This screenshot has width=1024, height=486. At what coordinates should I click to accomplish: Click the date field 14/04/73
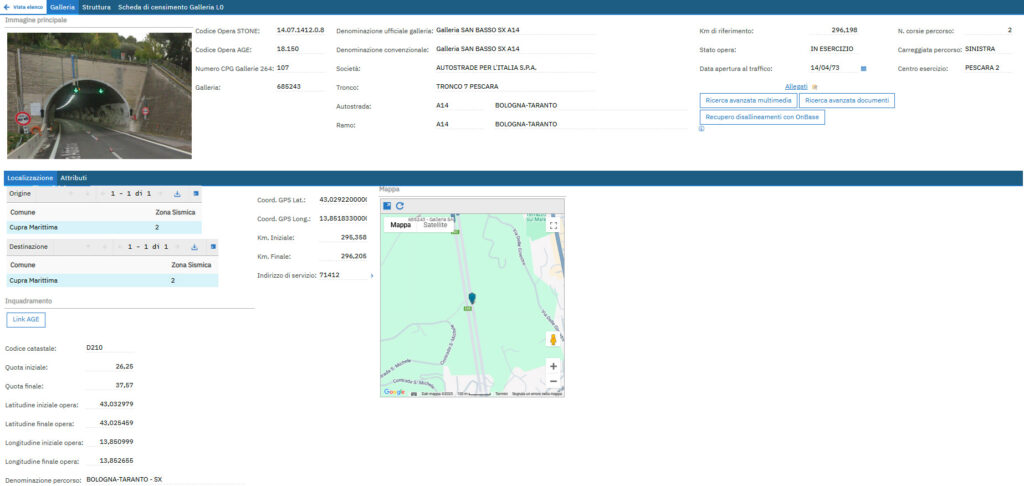(x=834, y=68)
